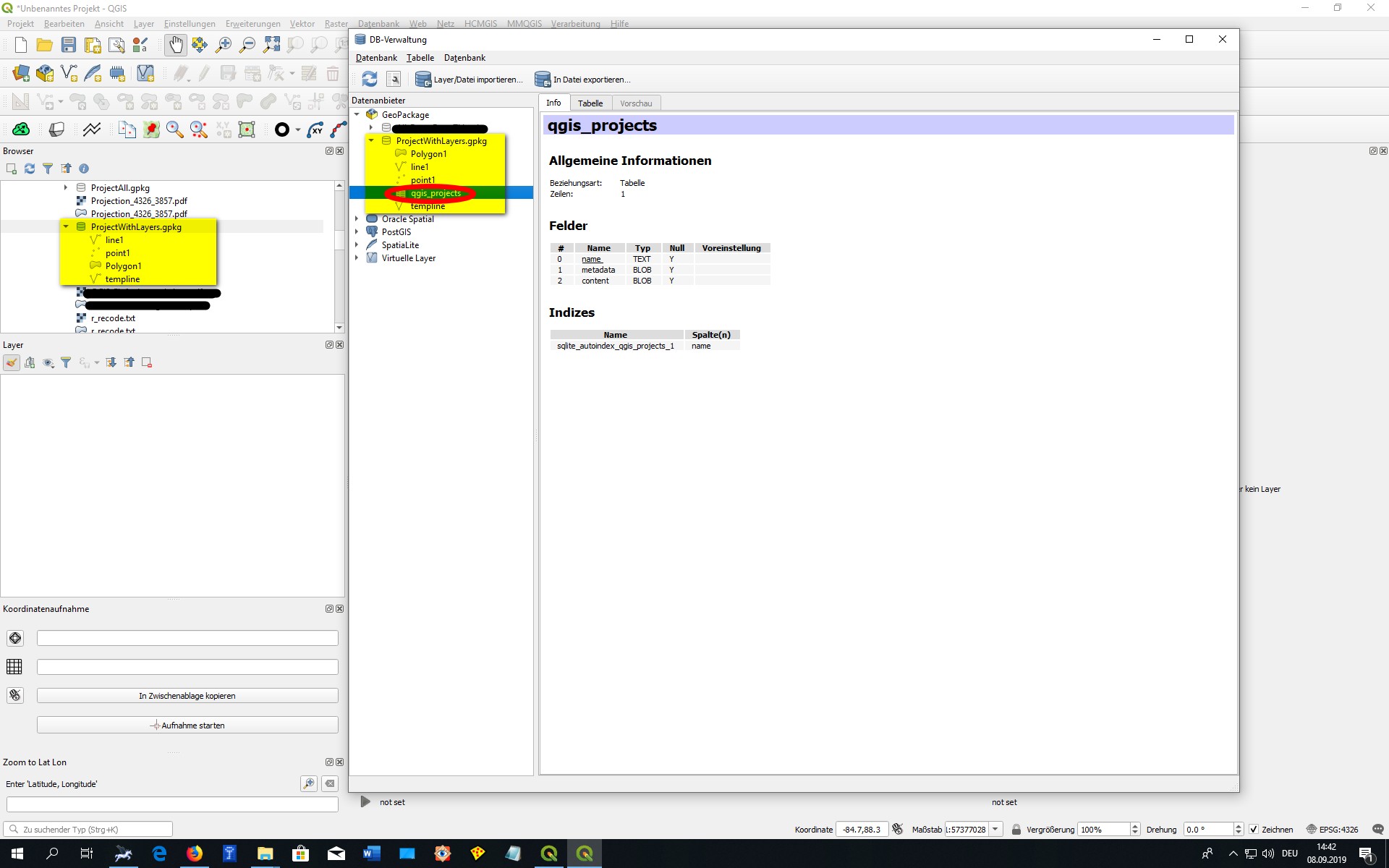Click the Zu suchender Typ search field
Viewport: 1389px width, 868px height.
point(87,829)
